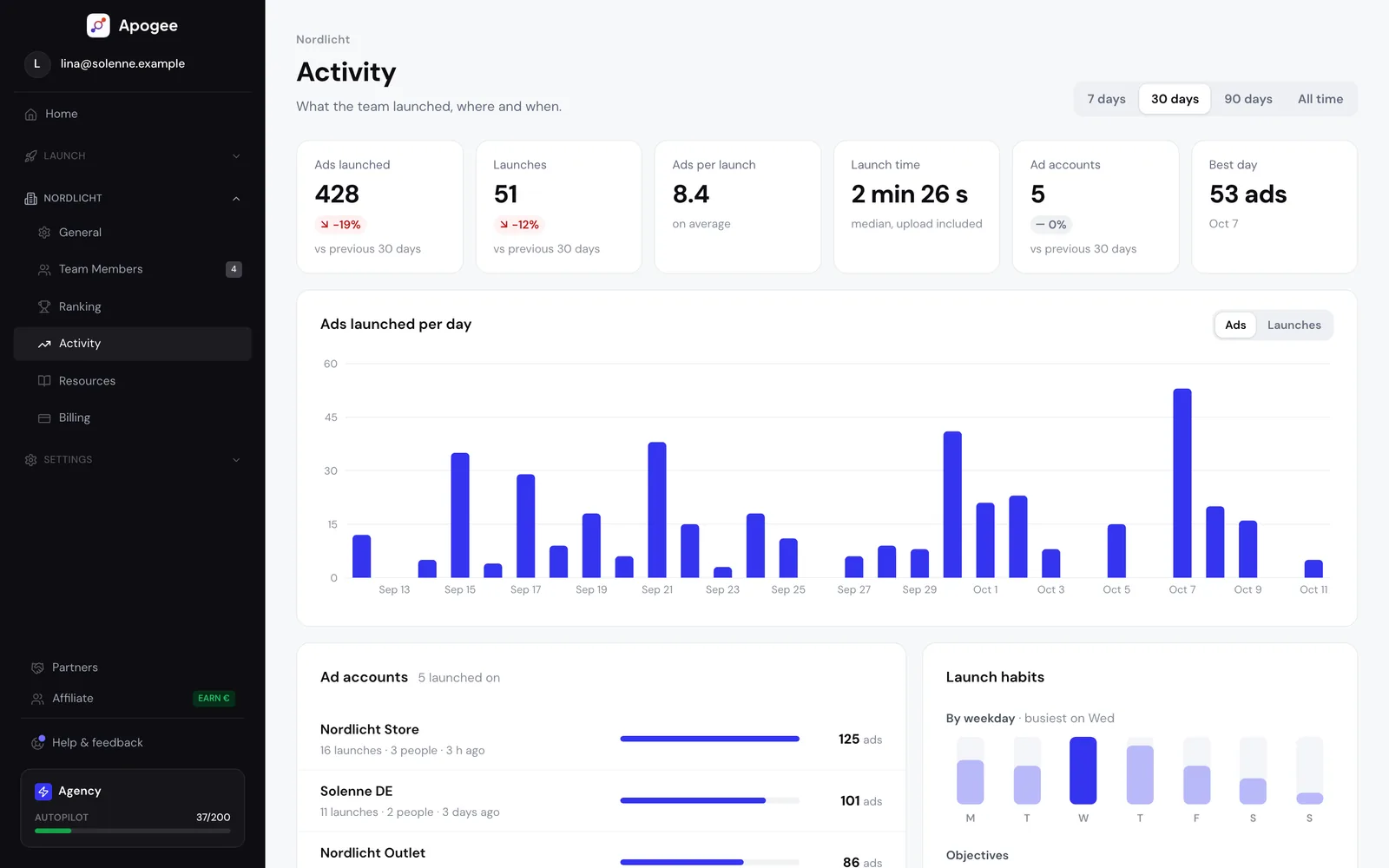Click the Agency lightning bolt icon
The width and height of the screenshot is (1389, 868).
click(x=43, y=792)
